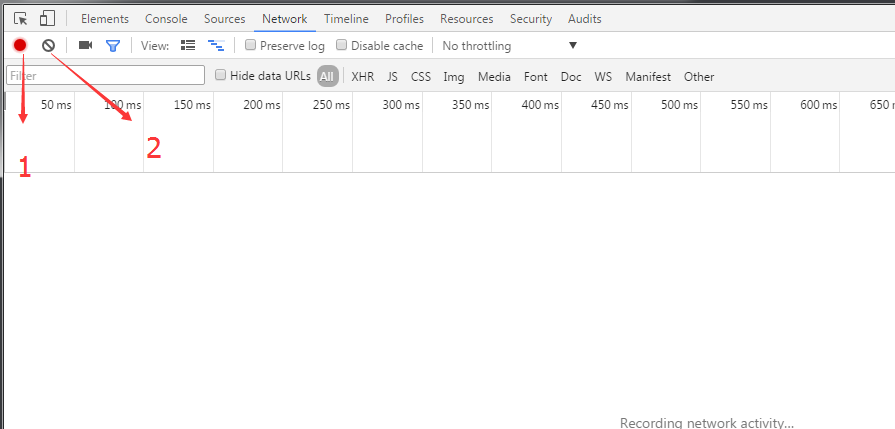Switch to large request rows view icon
This screenshot has height=429, width=895.
click(188, 45)
